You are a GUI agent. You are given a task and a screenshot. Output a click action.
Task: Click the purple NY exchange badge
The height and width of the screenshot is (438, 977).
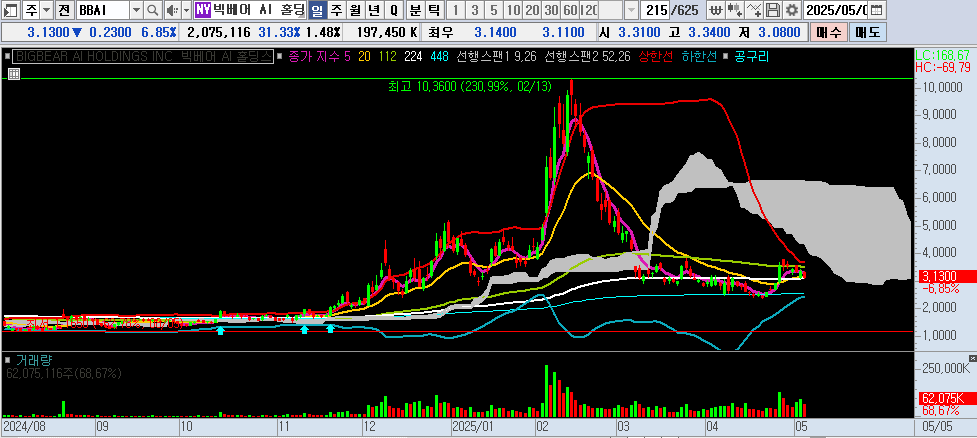[203, 9]
